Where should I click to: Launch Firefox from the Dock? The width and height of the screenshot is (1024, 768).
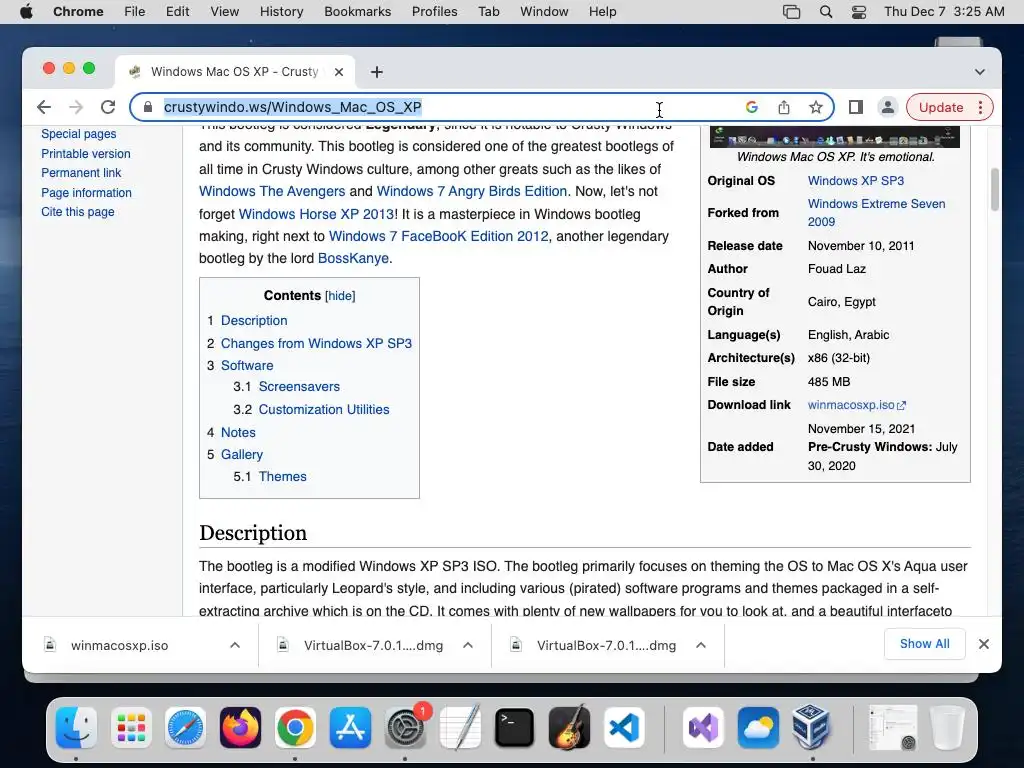pos(240,728)
